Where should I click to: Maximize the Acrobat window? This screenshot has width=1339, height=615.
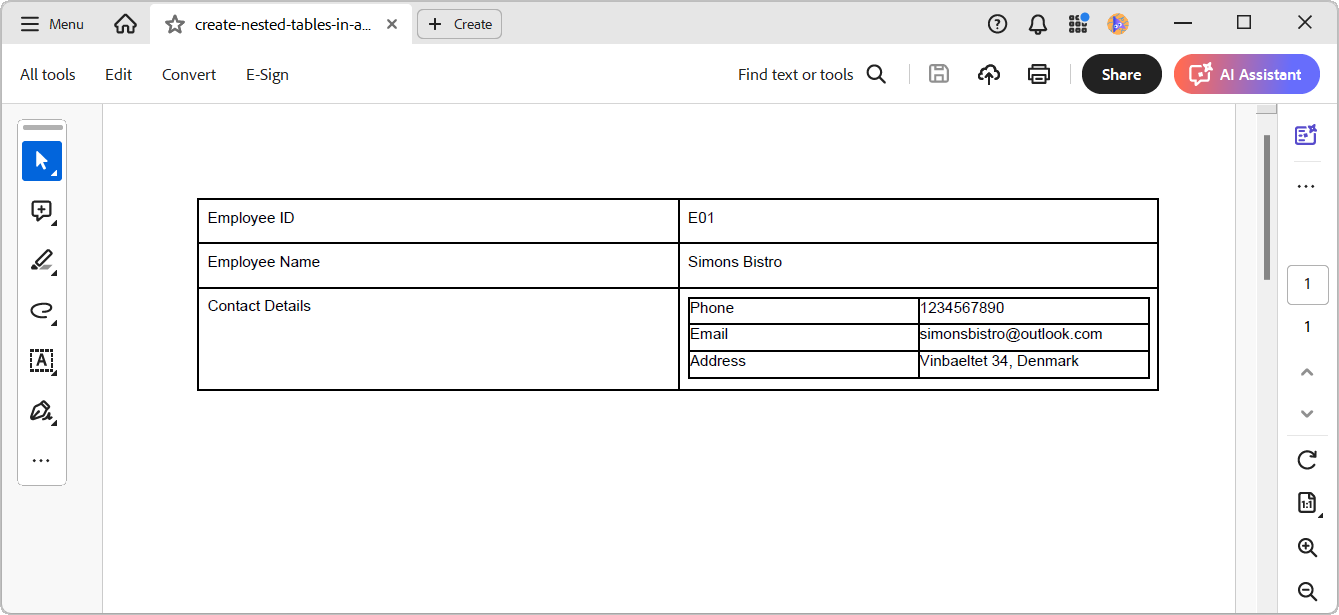click(x=1244, y=23)
